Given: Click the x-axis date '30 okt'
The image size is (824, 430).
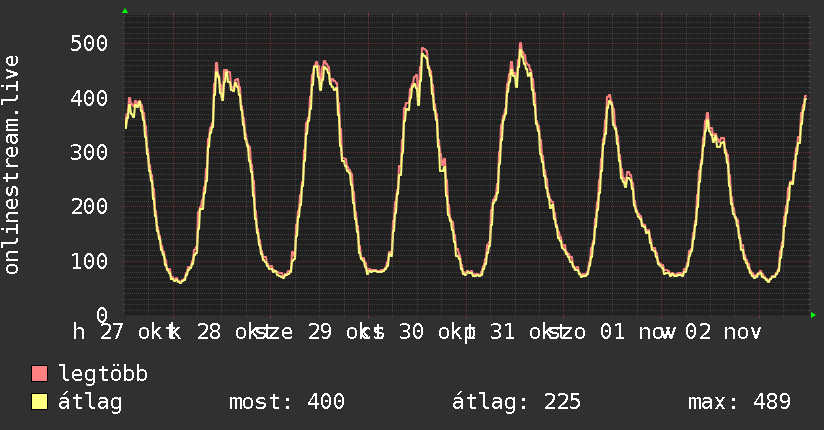Looking at the screenshot, I should [x=435, y=332].
